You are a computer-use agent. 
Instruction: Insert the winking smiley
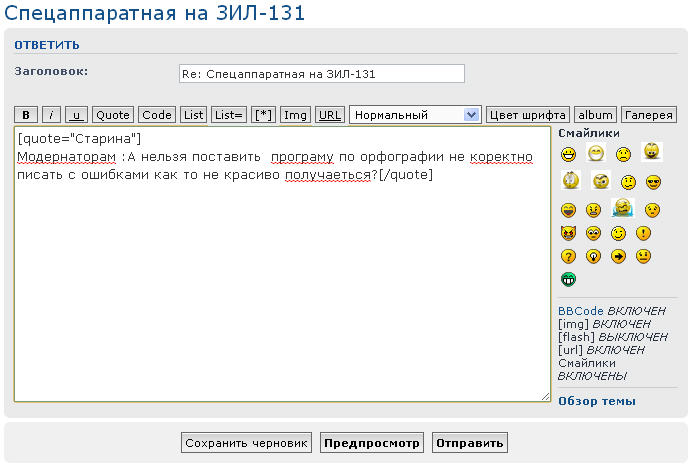tap(618, 233)
